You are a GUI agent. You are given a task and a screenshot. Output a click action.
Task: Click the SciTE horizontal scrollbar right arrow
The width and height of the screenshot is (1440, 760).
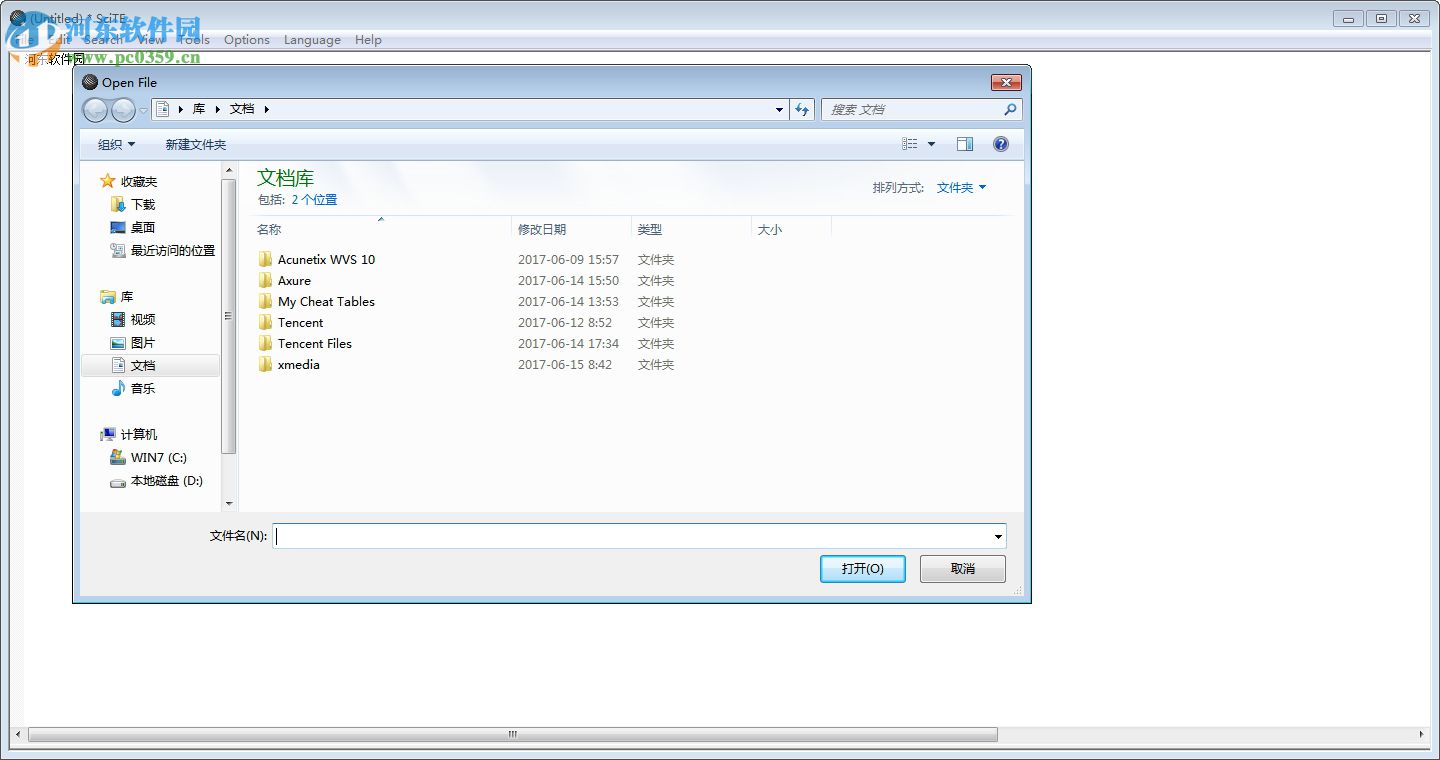(1423, 734)
